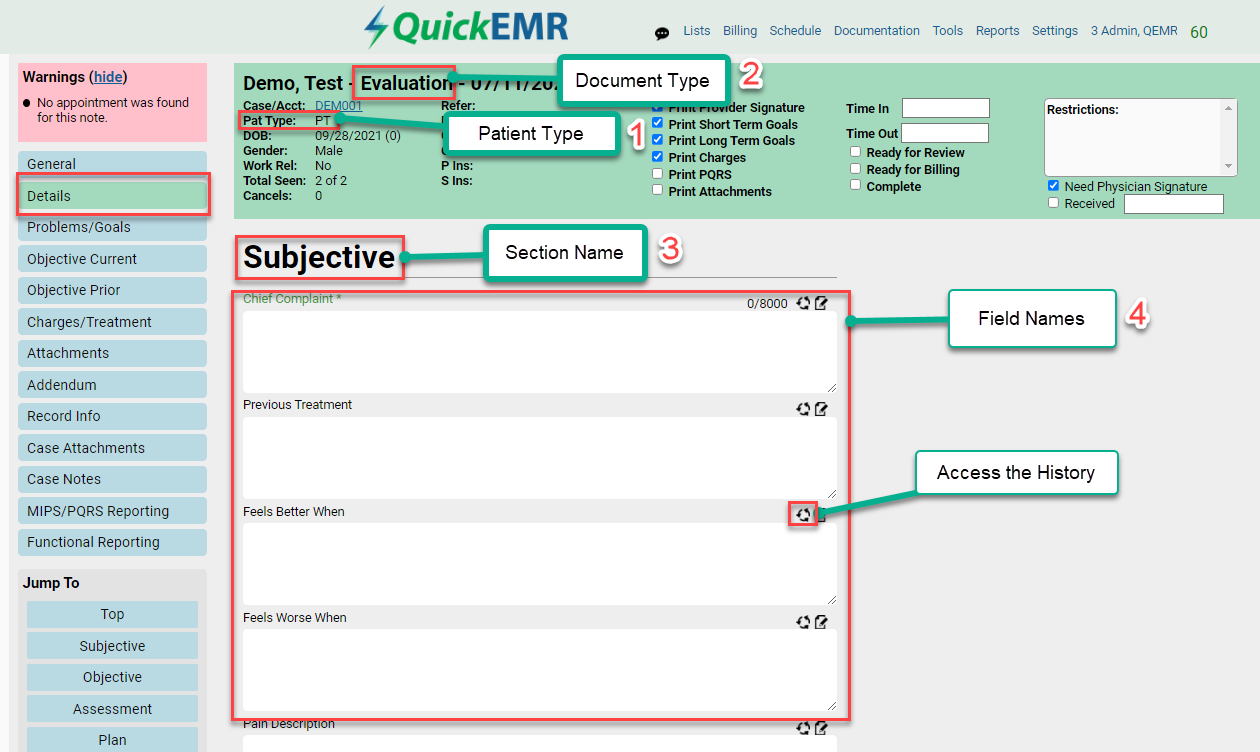Open Charges/Treatment tab
1260x752 pixels.
(x=112, y=322)
